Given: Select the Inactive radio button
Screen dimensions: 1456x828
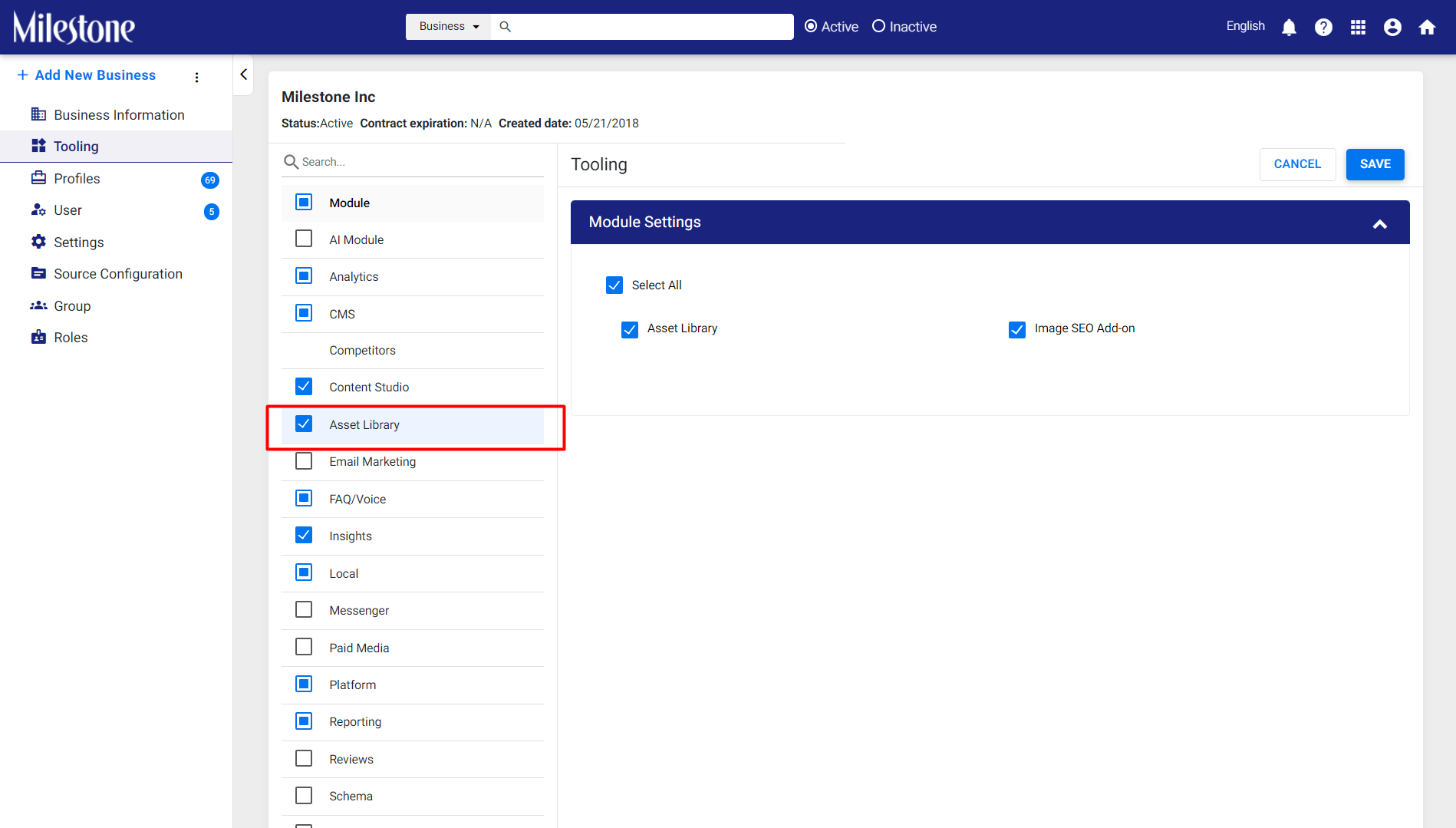Looking at the screenshot, I should (x=878, y=26).
